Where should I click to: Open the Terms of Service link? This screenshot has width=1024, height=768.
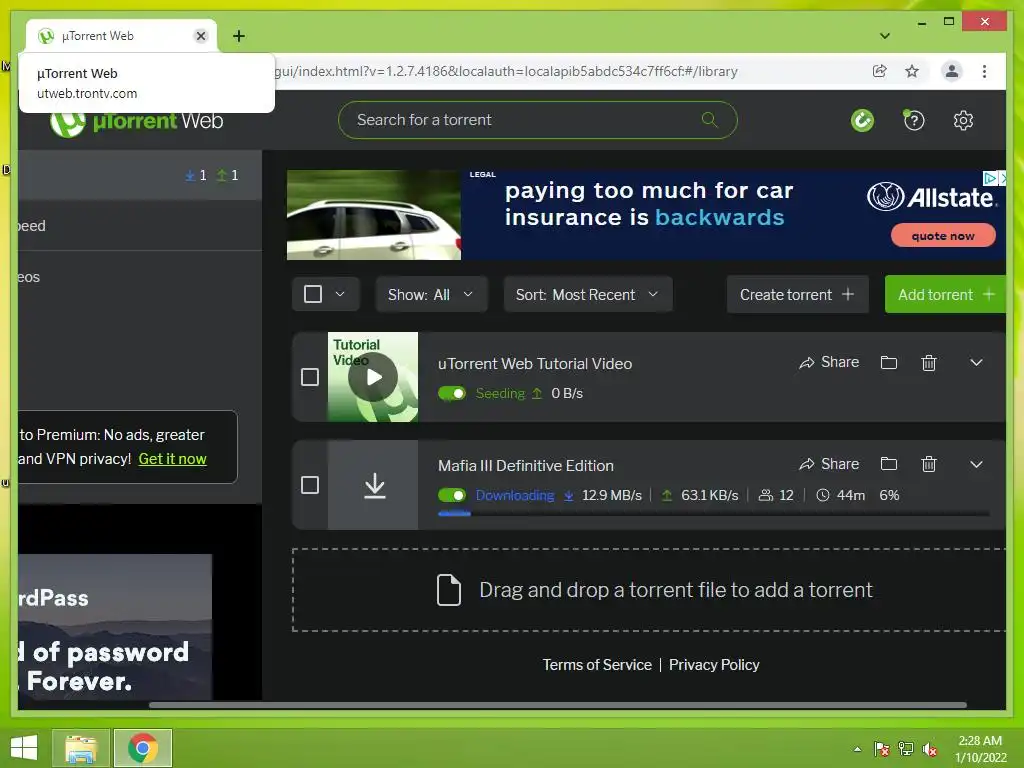coord(597,665)
